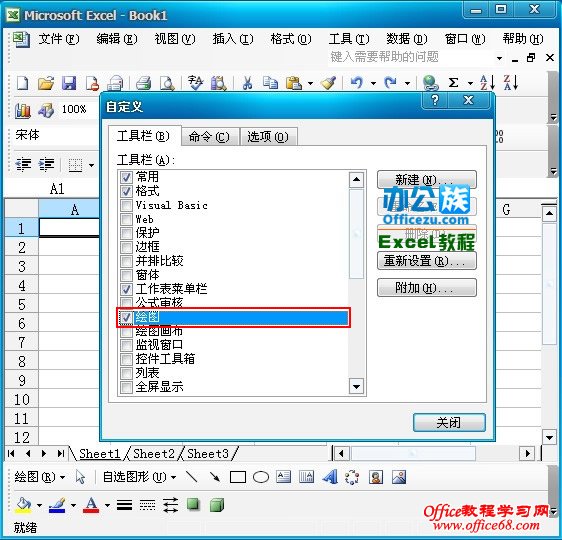Click the 附加(H) button
This screenshot has width=562, height=540.
427,287
